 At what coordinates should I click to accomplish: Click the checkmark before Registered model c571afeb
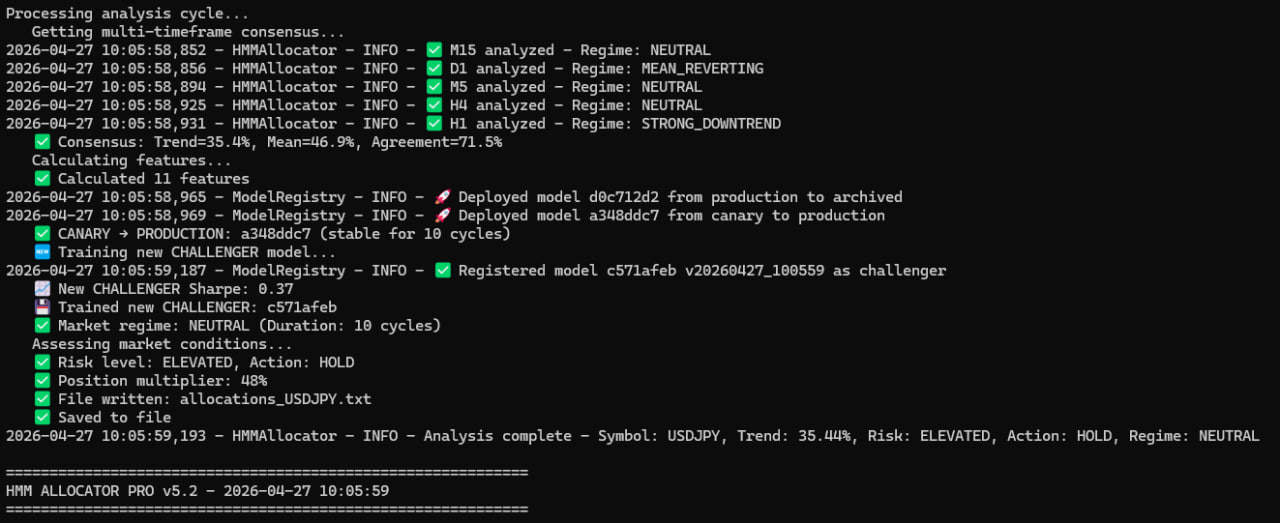443,271
